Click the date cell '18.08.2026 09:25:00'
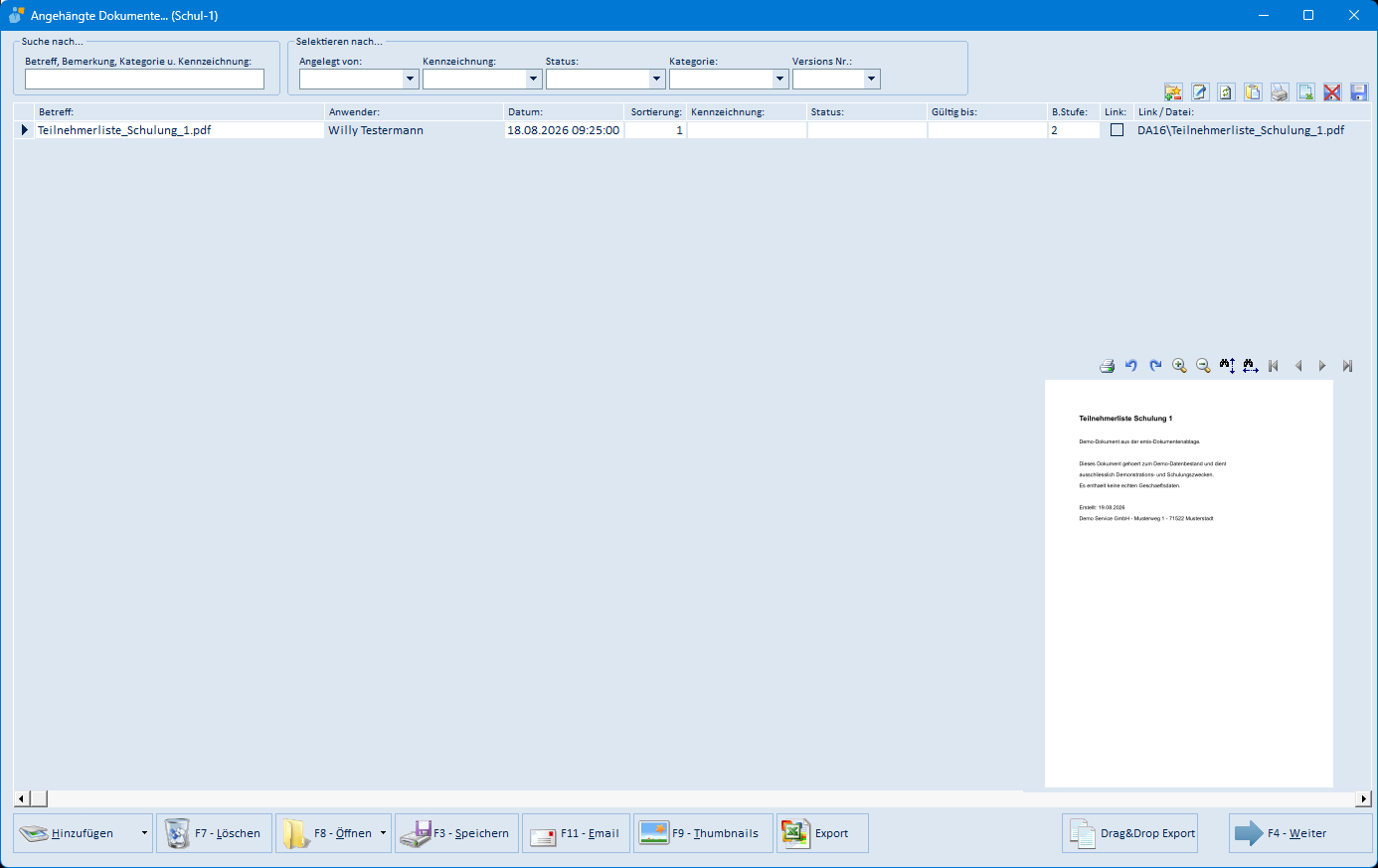 point(564,130)
